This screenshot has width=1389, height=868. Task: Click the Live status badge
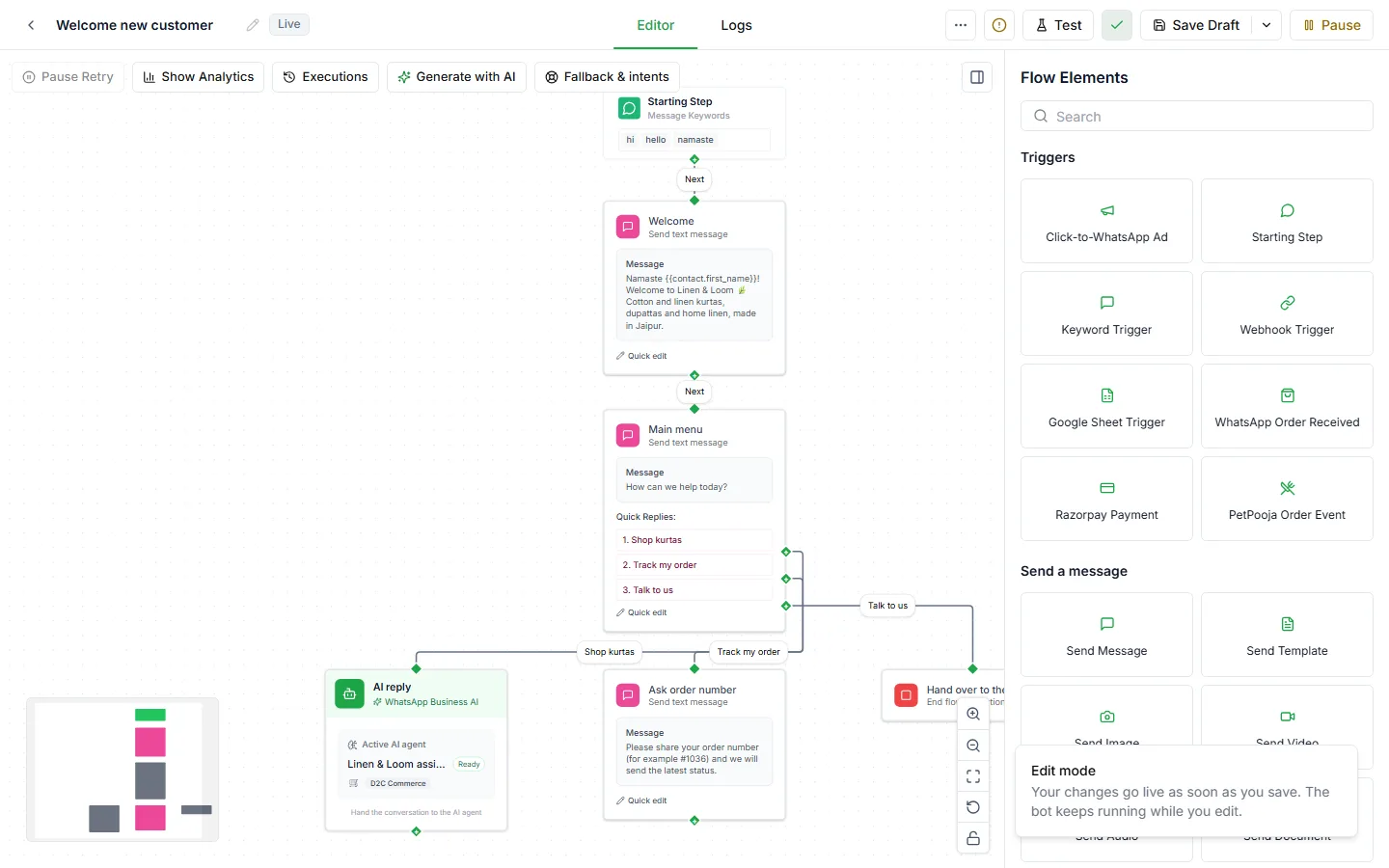(x=289, y=24)
